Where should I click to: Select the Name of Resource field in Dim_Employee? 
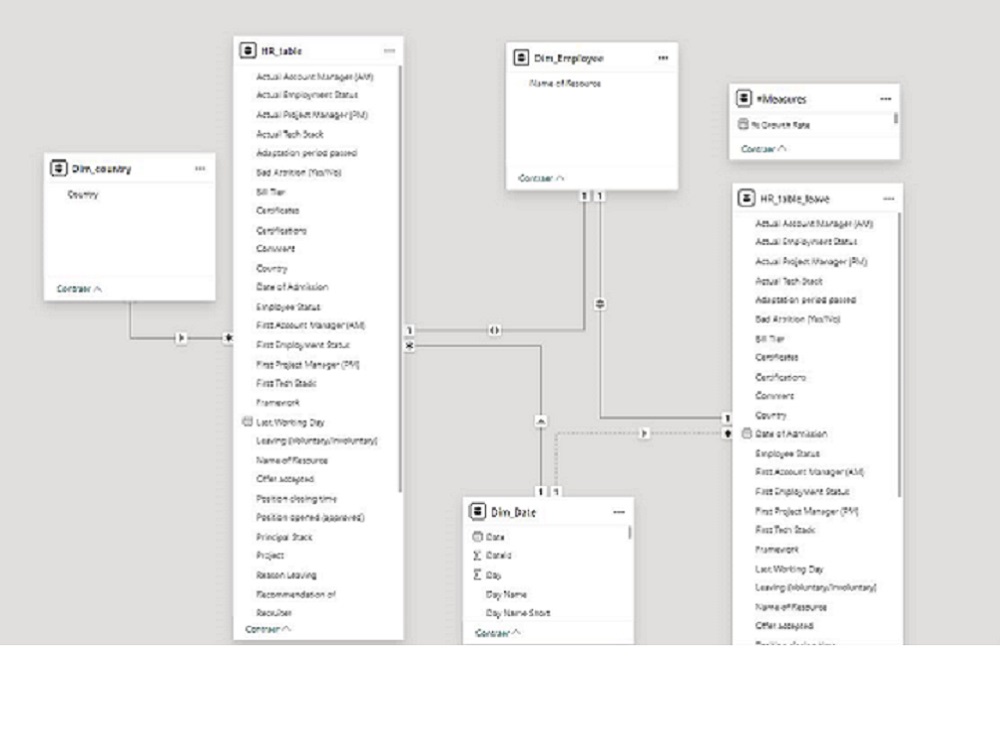[566, 83]
